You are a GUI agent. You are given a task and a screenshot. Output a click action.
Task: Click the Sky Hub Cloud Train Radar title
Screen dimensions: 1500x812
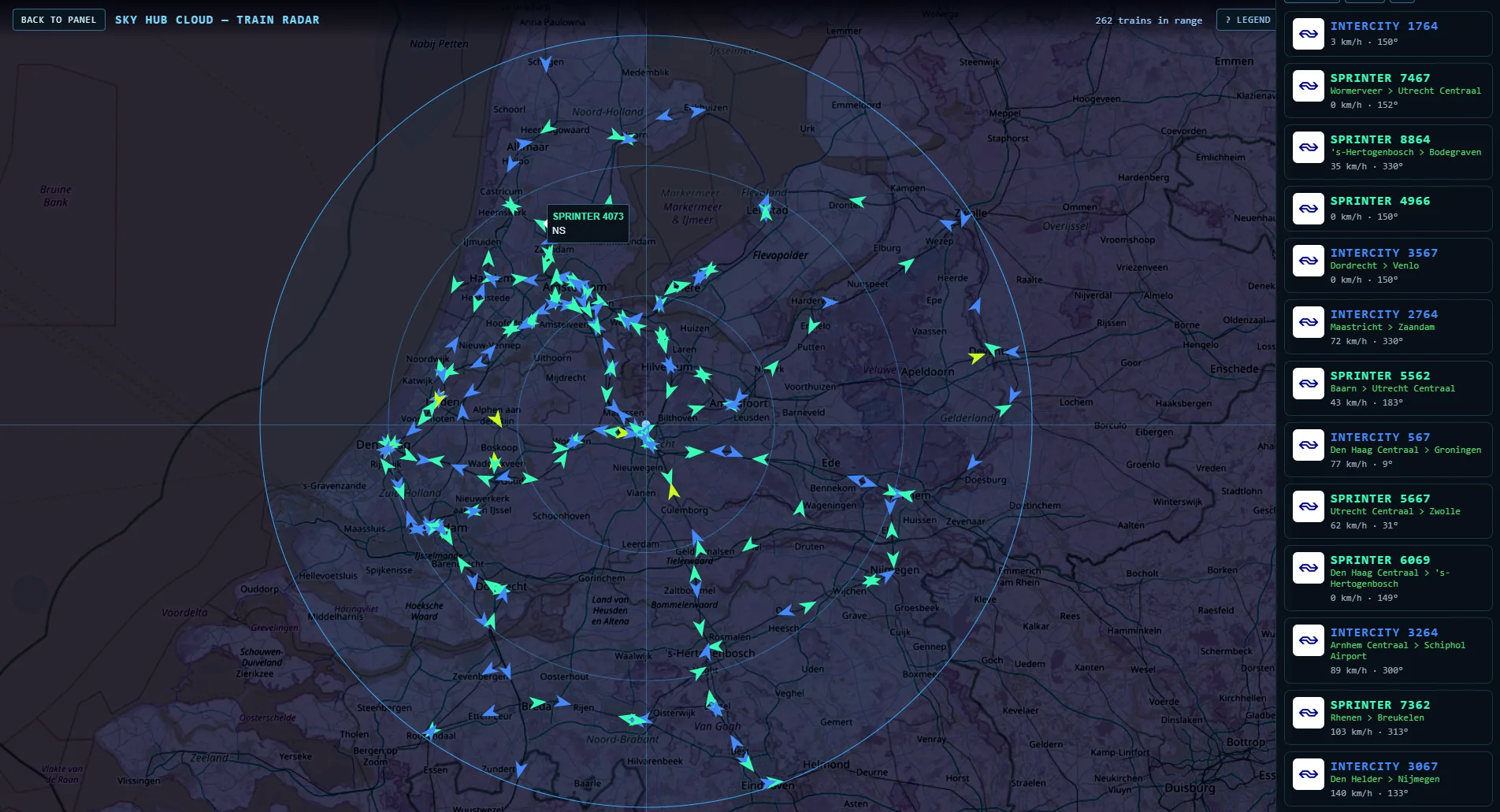click(217, 20)
